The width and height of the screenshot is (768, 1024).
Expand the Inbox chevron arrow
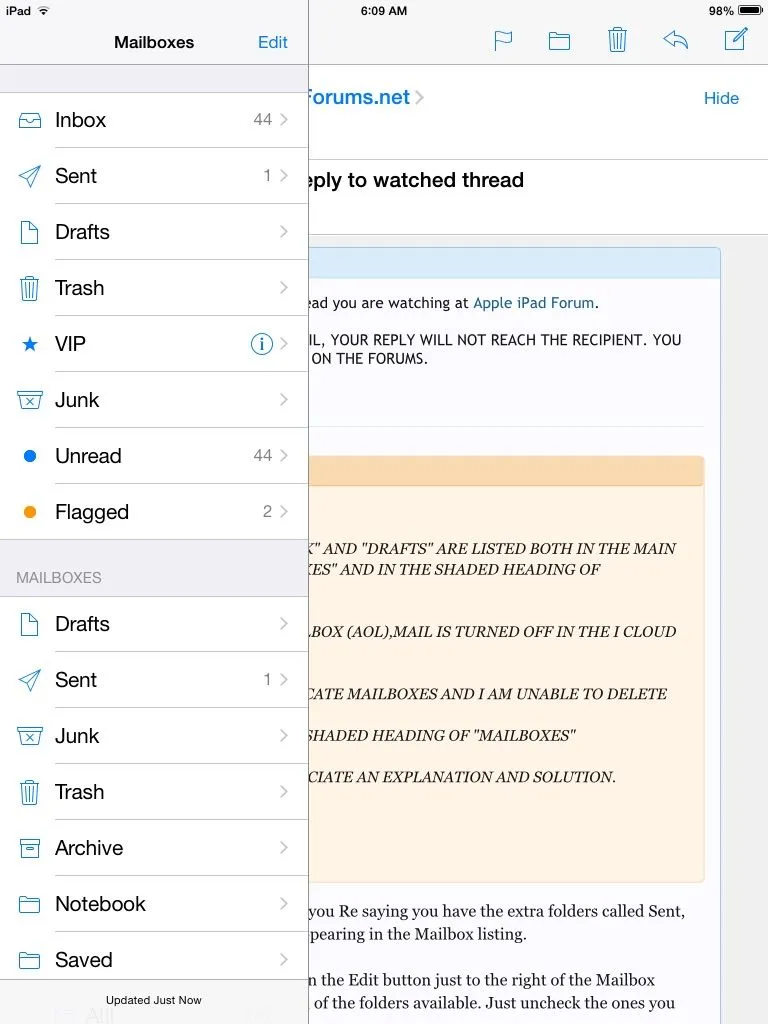(x=285, y=120)
